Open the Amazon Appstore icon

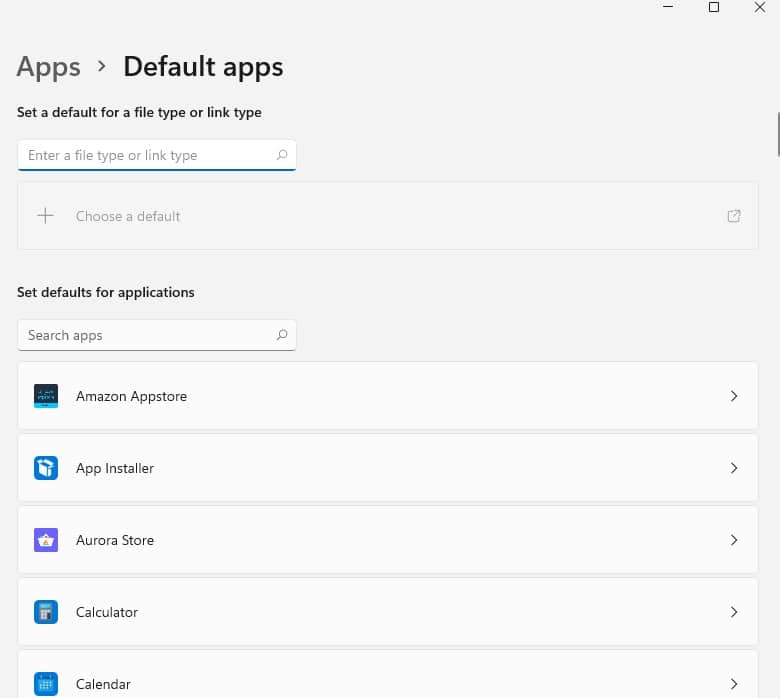(x=46, y=396)
